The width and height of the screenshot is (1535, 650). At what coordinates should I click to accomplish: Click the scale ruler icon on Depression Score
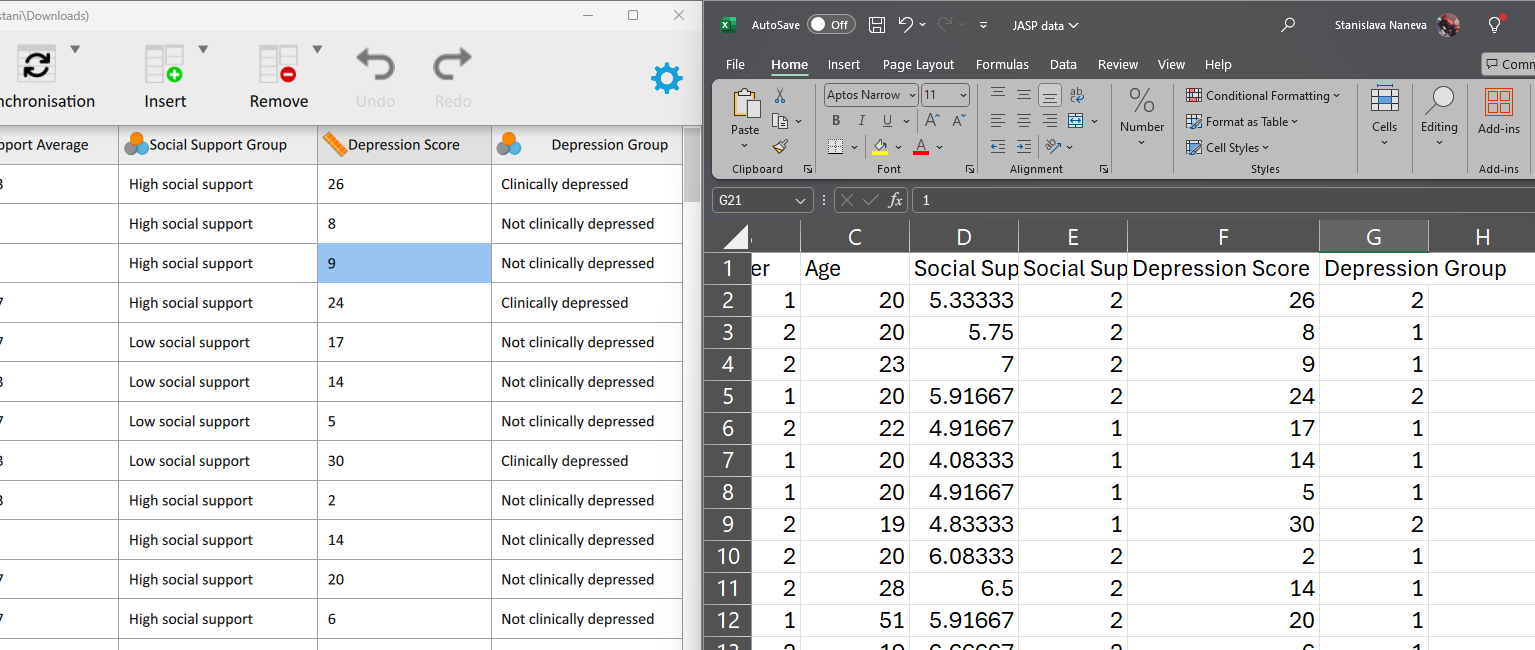334,145
